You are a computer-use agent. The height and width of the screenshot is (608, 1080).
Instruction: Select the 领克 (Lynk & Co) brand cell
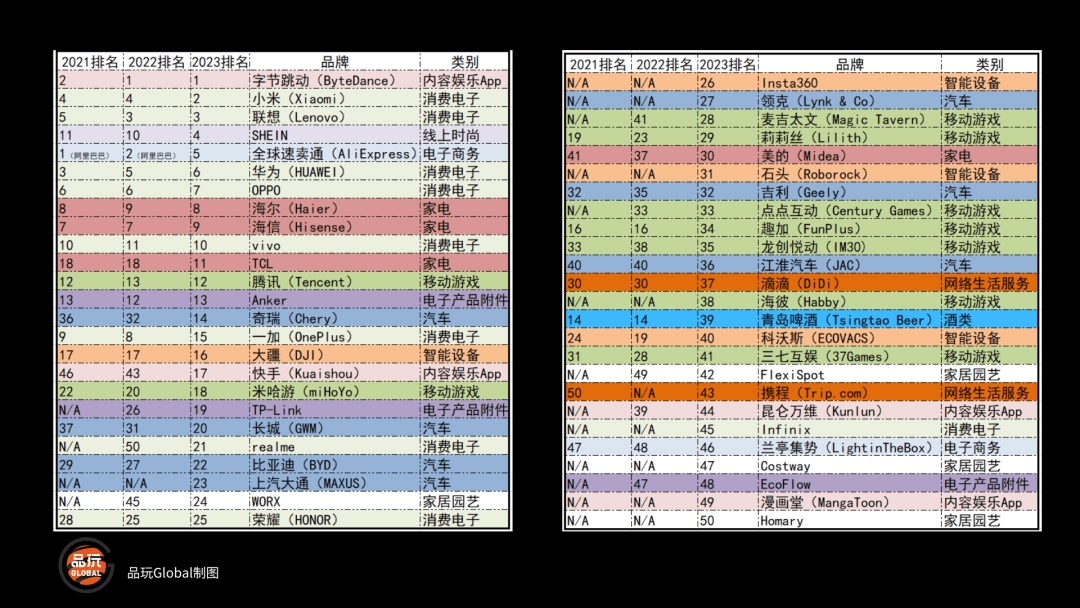pyautogui.click(x=849, y=101)
